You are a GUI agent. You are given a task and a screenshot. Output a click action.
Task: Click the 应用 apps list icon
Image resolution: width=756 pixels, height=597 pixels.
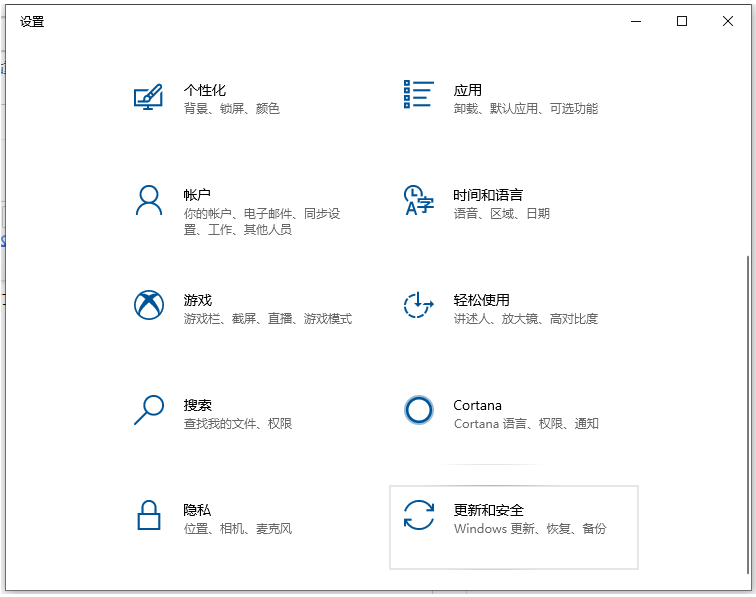pyautogui.click(x=418, y=95)
